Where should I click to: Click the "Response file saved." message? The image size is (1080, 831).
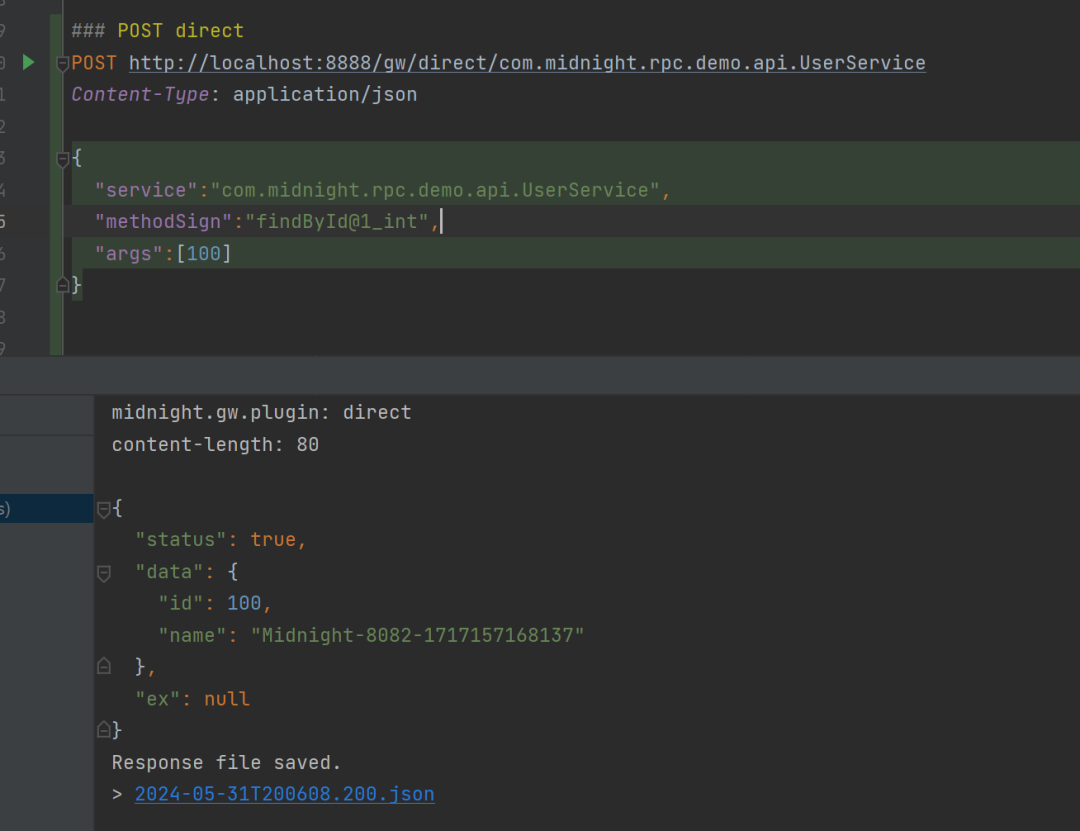coord(227,762)
